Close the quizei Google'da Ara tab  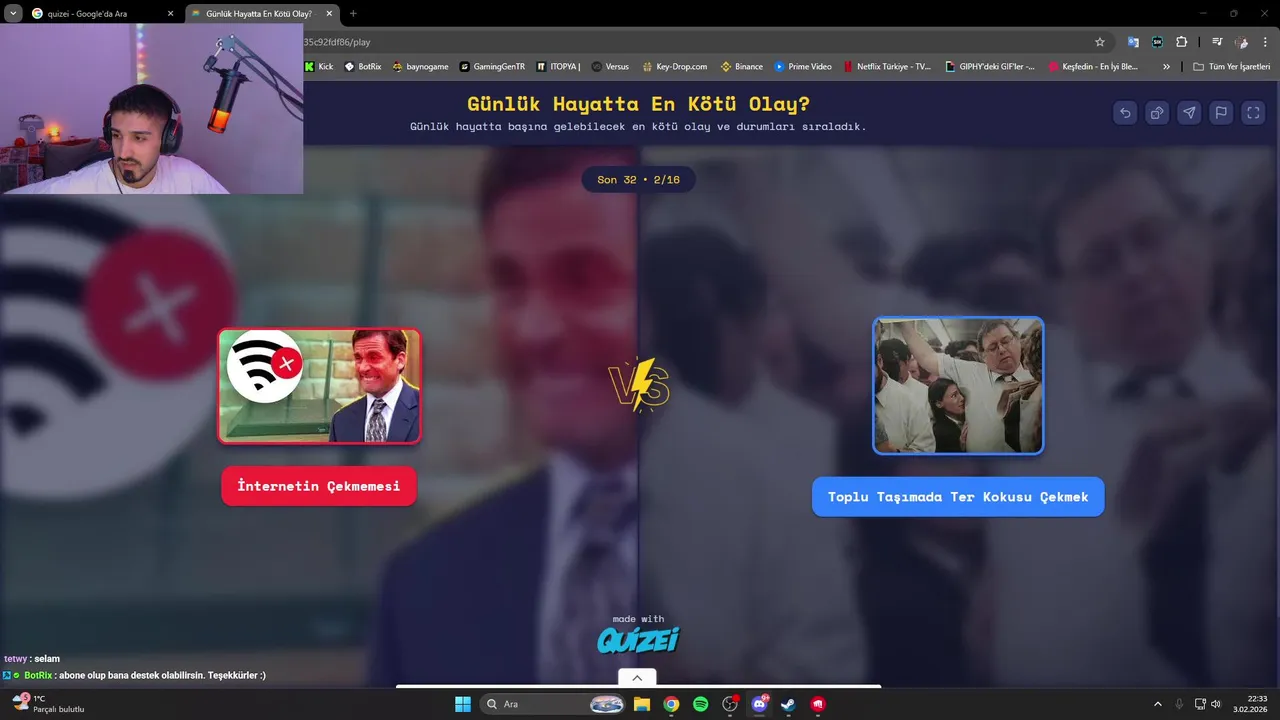pos(170,14)
